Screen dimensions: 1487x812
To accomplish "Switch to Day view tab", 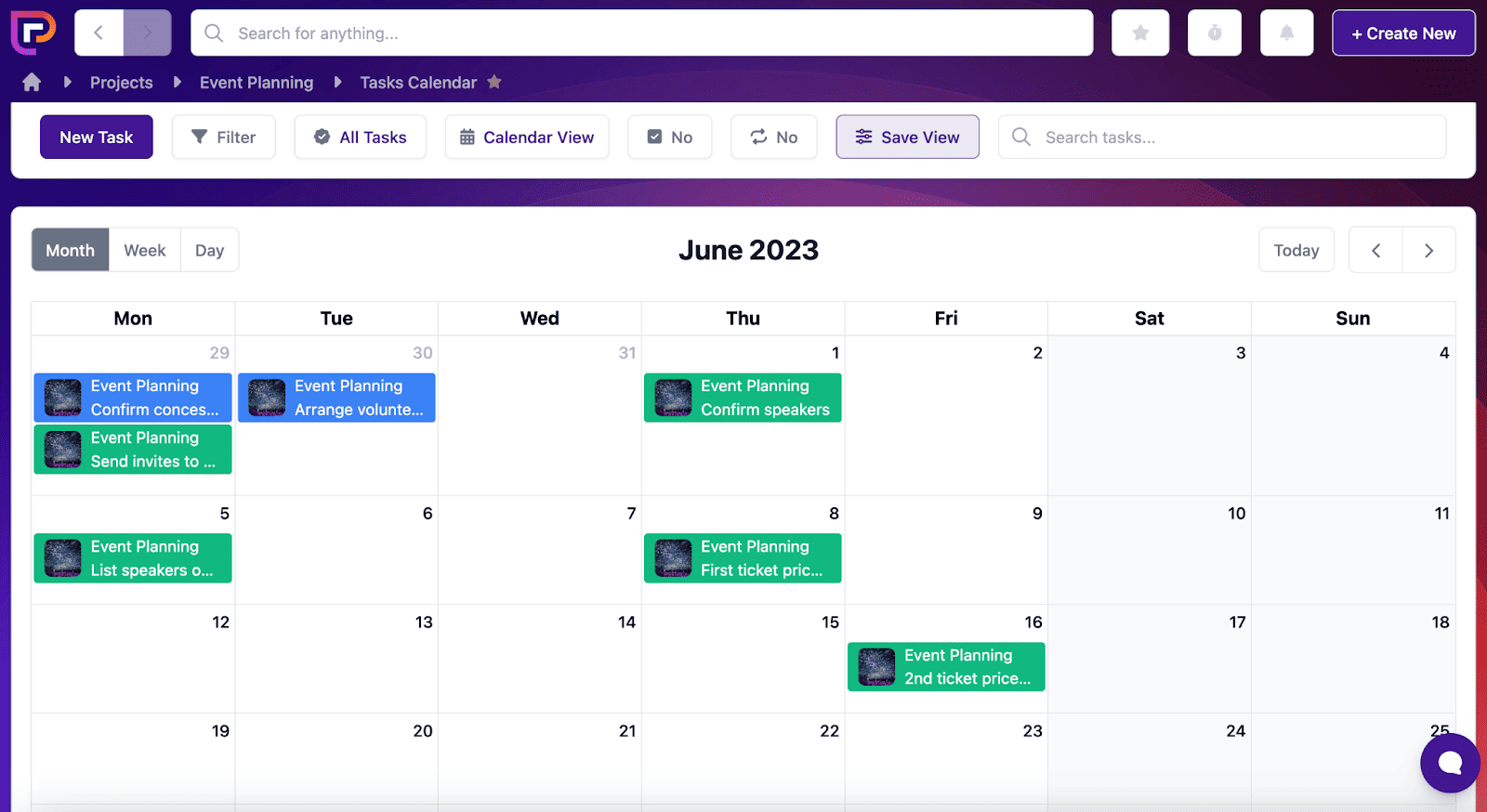I will (x=210, y=250).
